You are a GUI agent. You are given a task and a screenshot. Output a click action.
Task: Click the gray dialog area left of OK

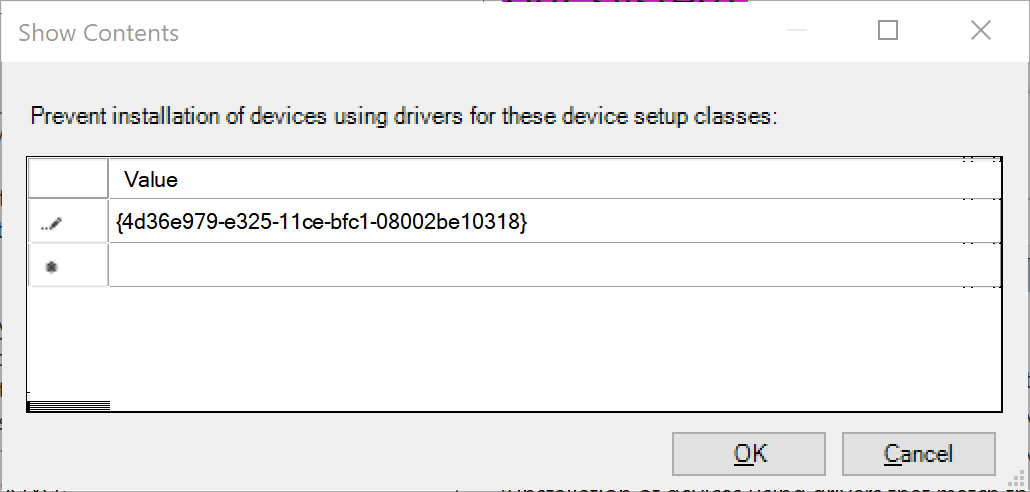[x=350, y=452]
